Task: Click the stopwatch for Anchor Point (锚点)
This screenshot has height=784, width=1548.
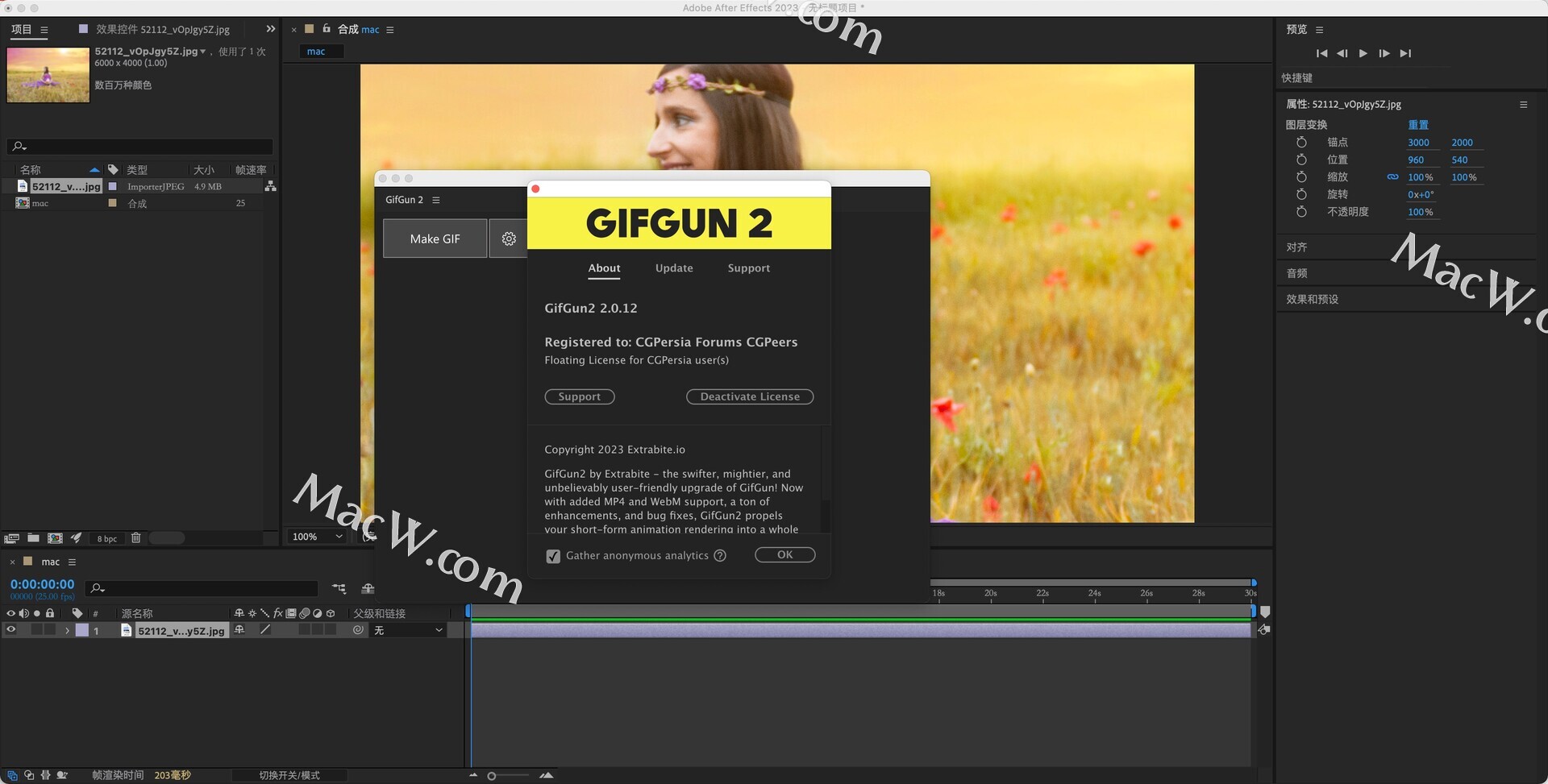Action: (x=1301, y=143)
